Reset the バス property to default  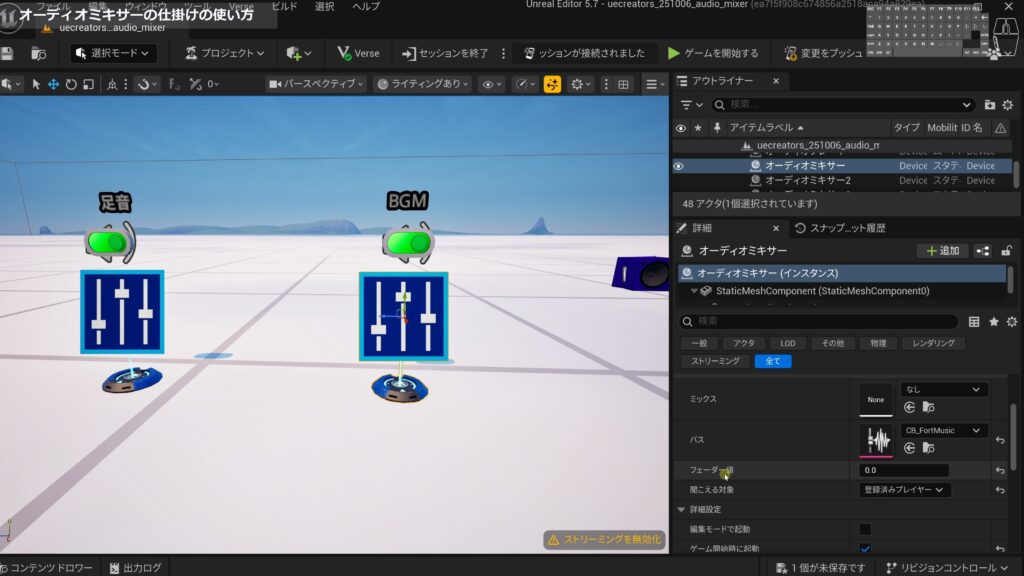999,440
